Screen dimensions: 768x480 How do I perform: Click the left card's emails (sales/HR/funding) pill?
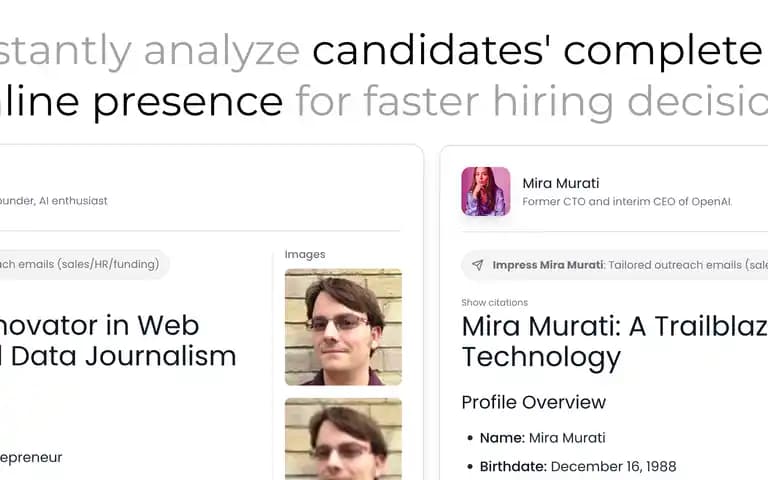click(81, 264)
